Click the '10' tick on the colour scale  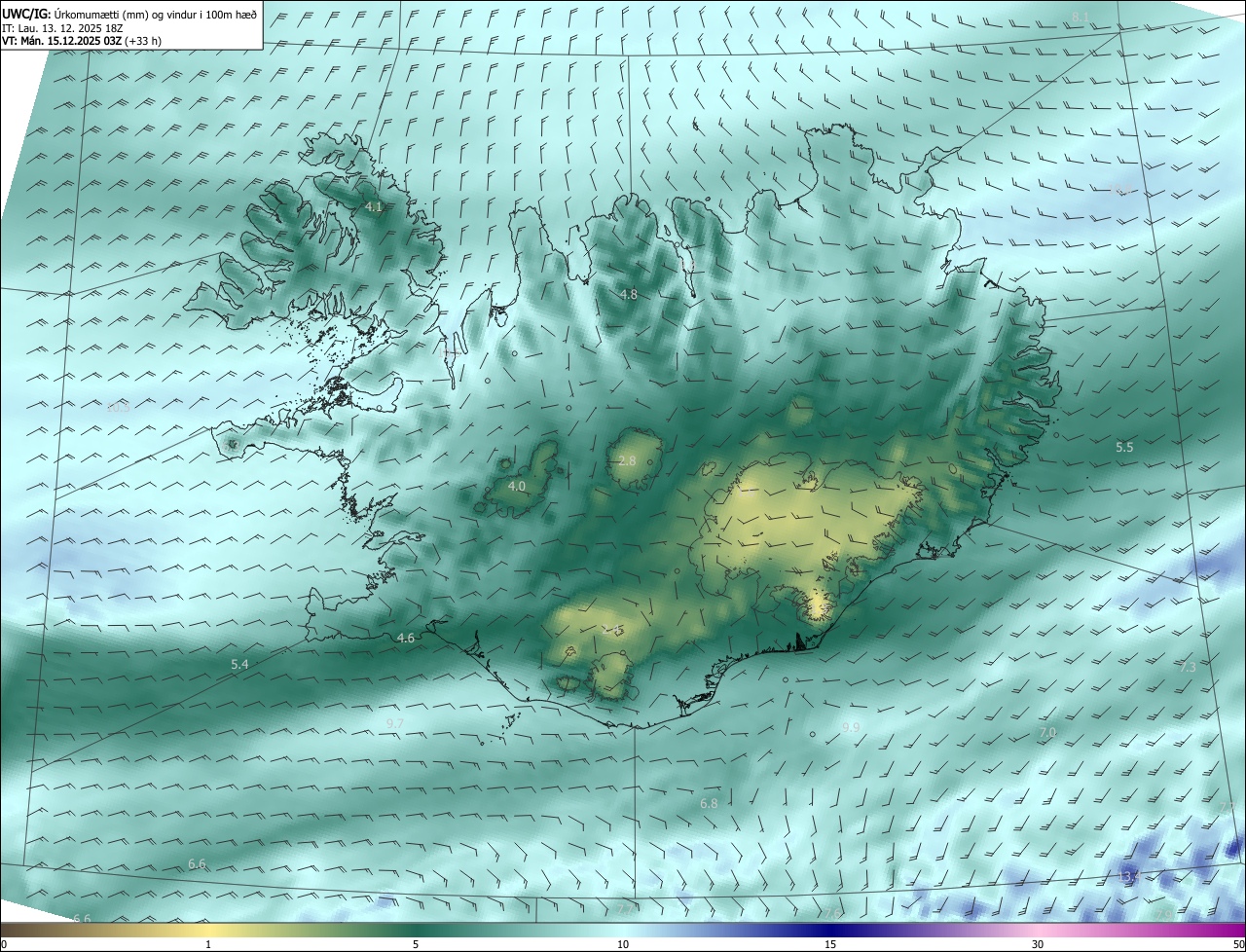[623, 944]
